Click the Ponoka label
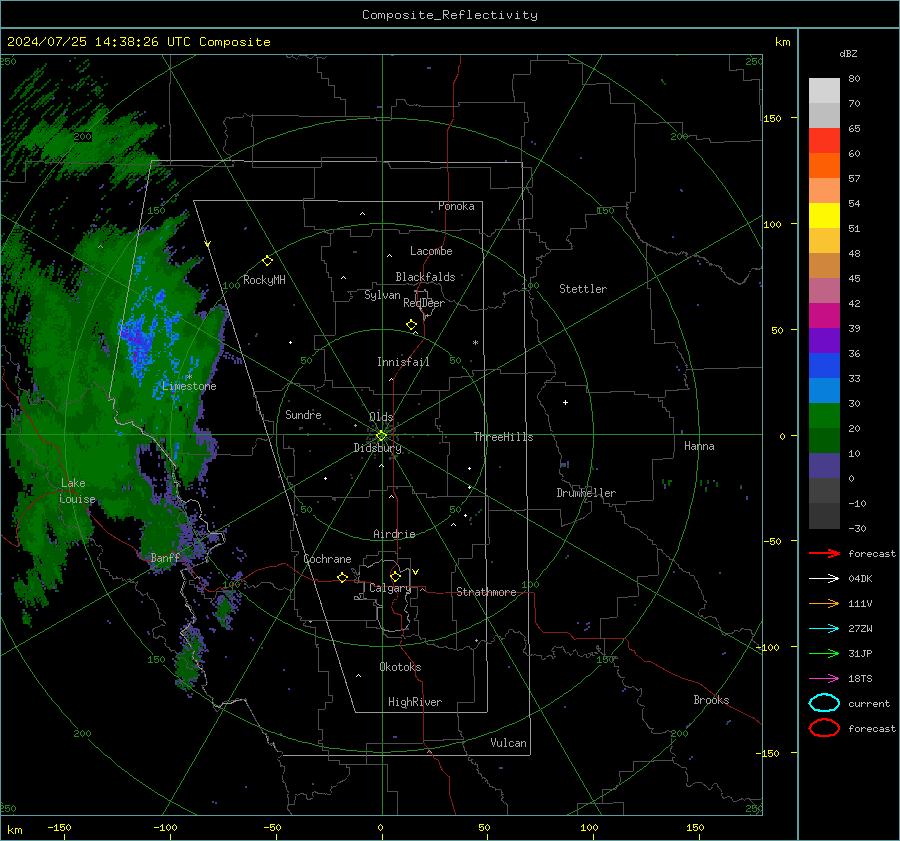900x841 pixels. [x=456, y=207]
